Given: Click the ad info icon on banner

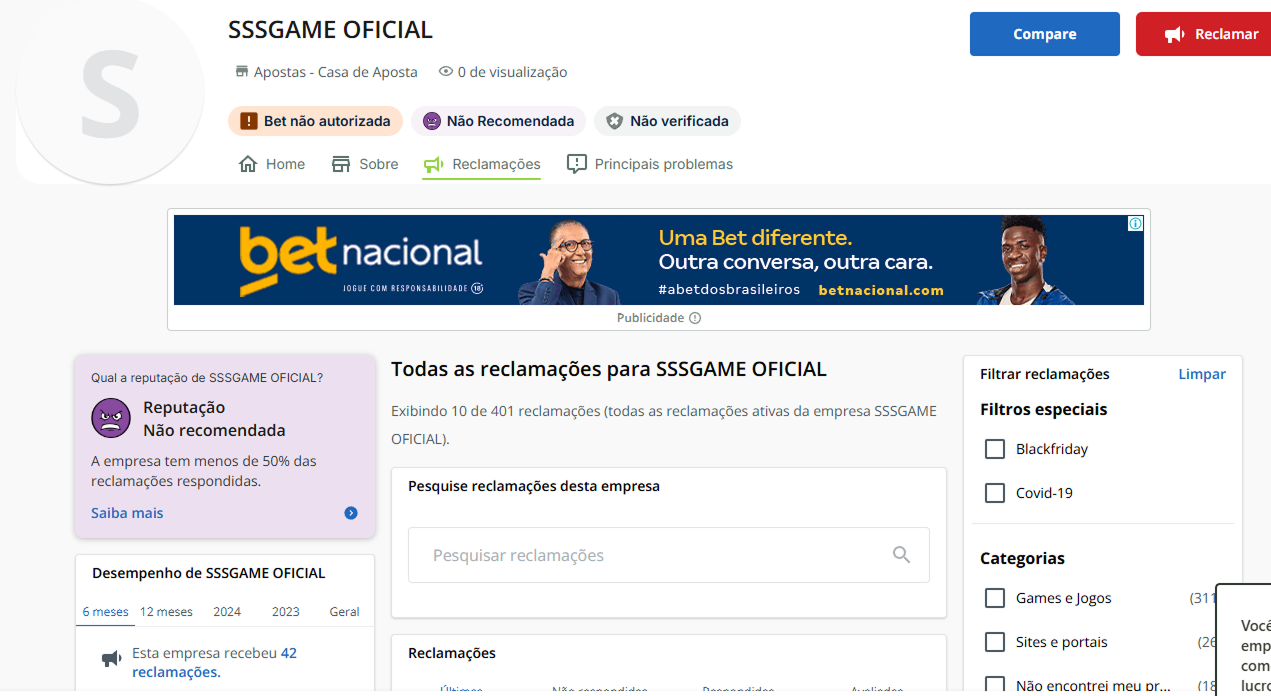Looking at the screenshot, I should coord(1135,224).
